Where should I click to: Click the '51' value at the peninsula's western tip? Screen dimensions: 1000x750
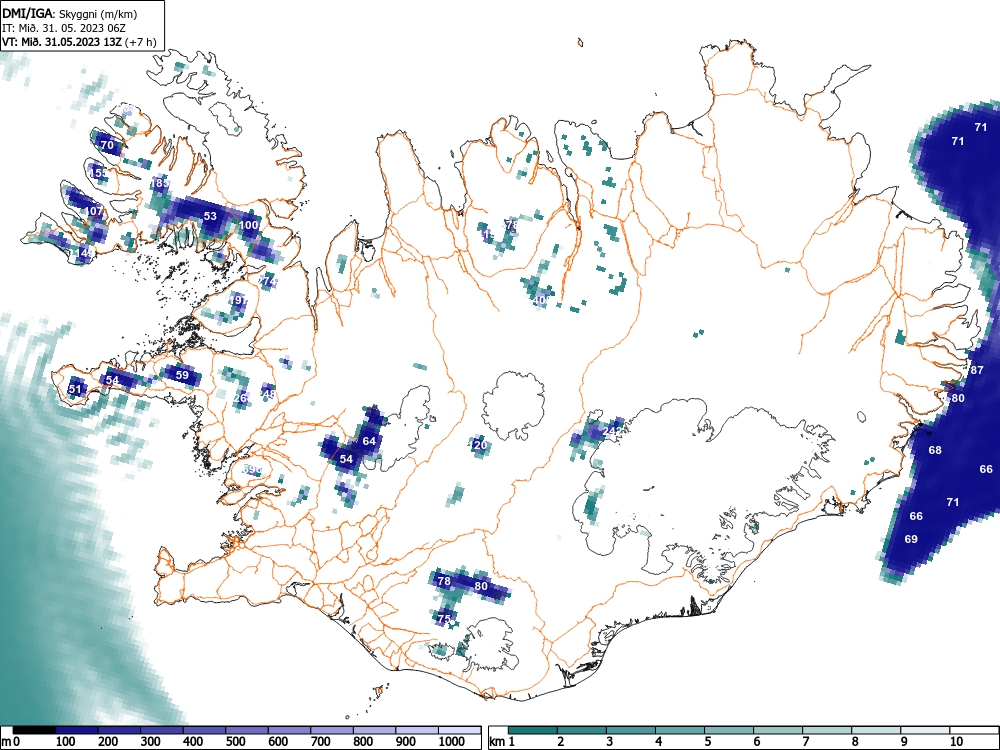[75, 389]
